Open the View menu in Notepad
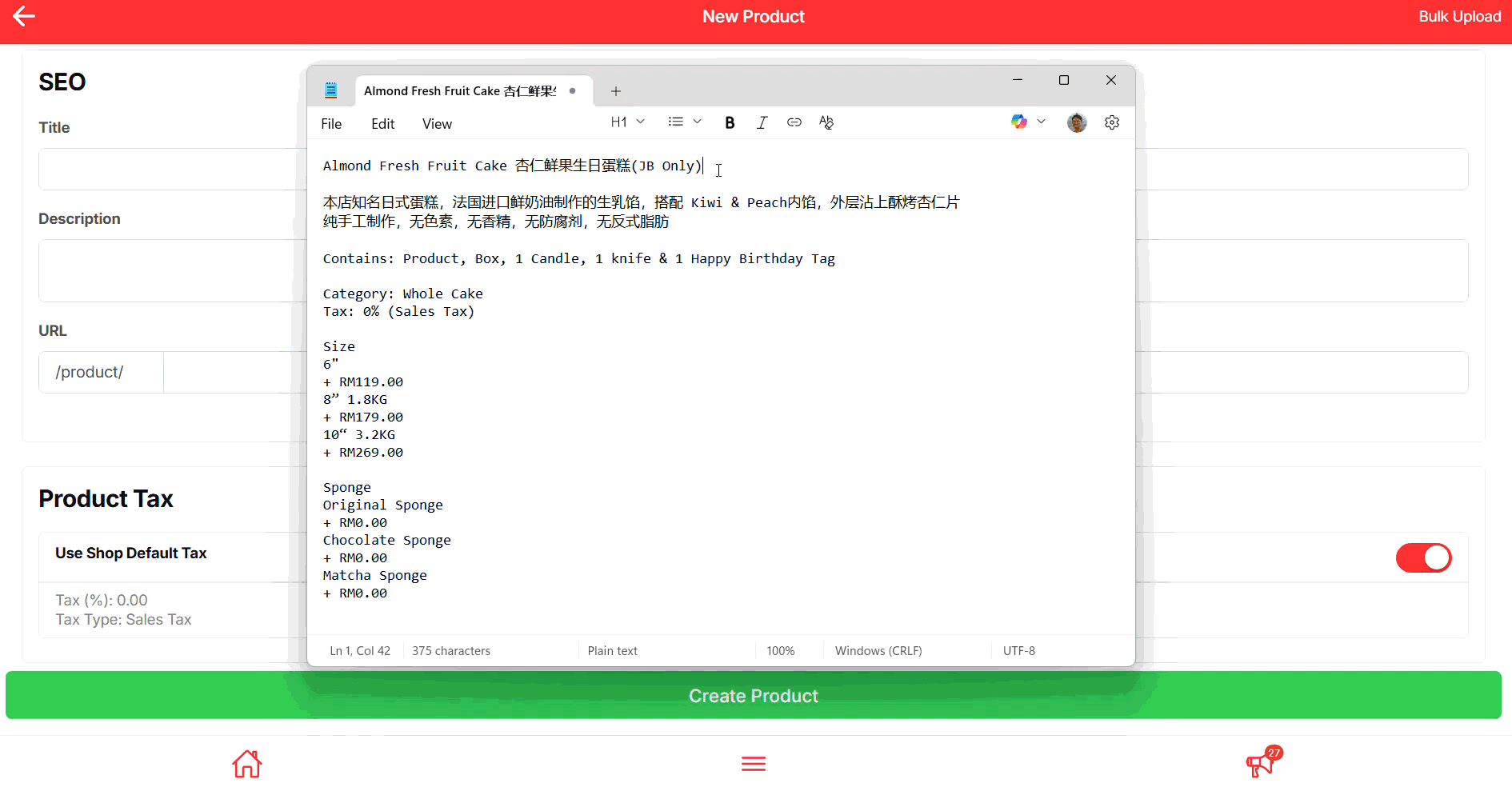 pyautogui.click(x=437, y=124)
